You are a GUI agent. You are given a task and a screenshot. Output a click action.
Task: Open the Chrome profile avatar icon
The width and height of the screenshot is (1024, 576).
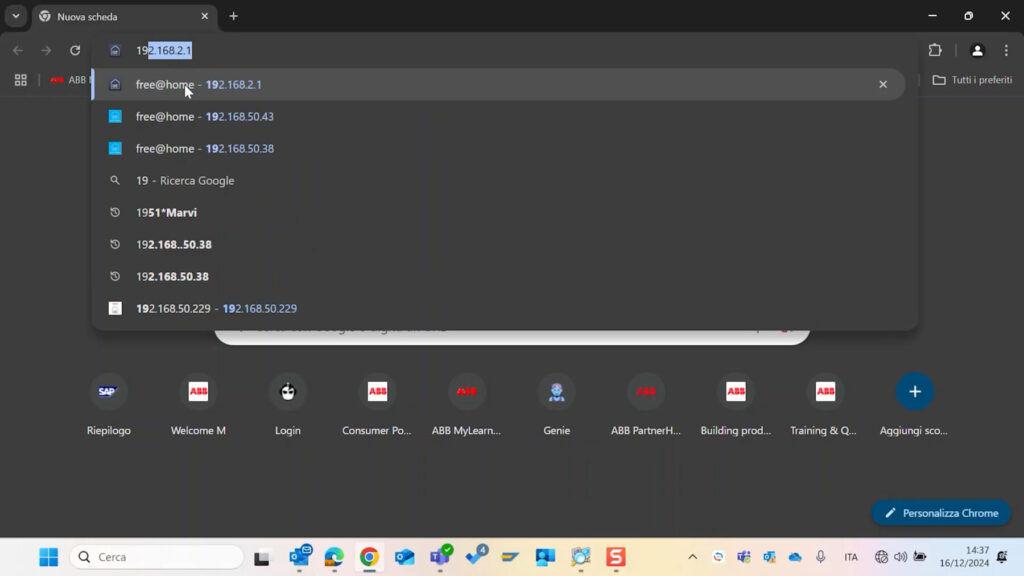(x=977, y=50)
